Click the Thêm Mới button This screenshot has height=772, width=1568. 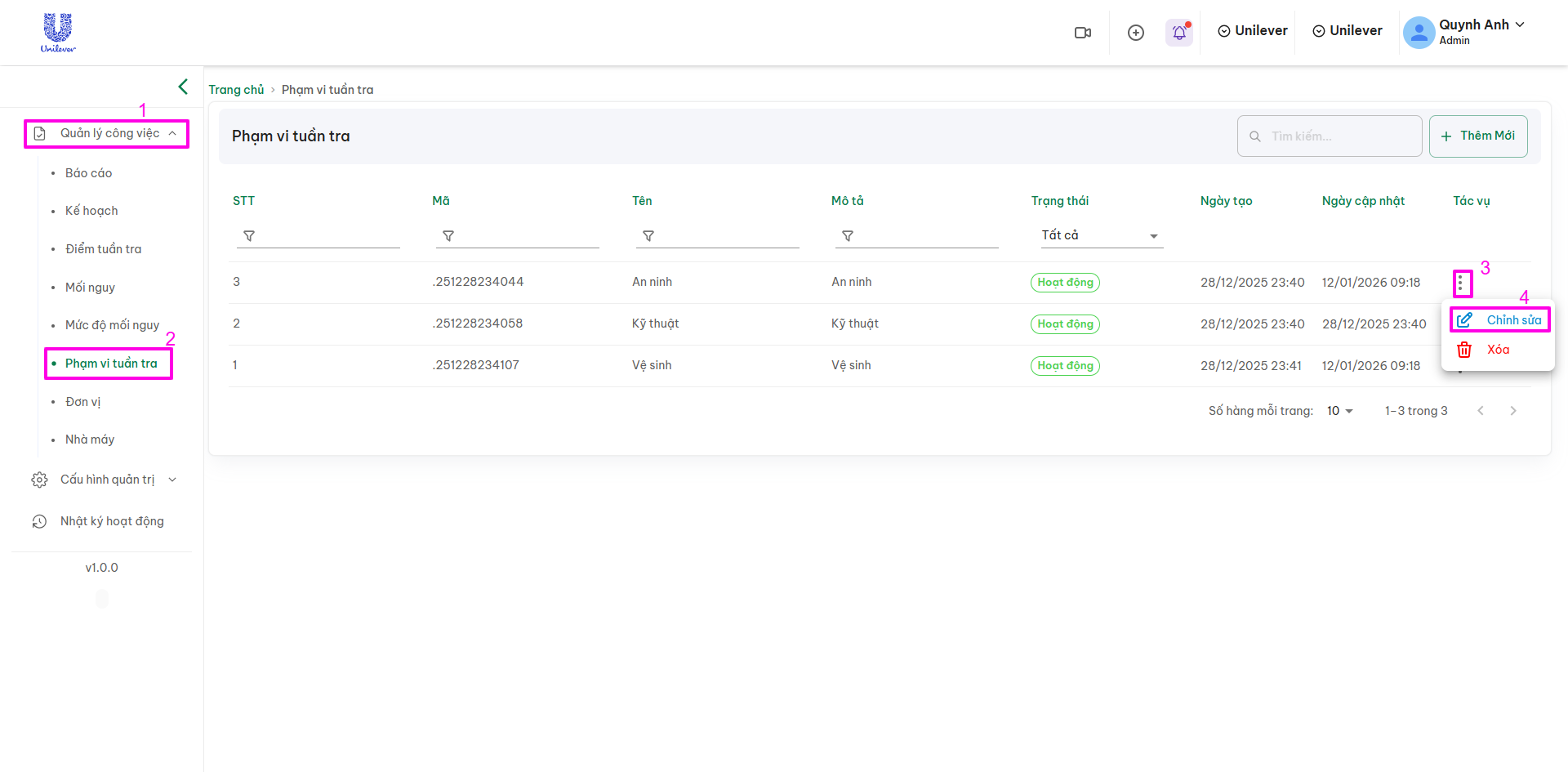(x=1477, y=136)
